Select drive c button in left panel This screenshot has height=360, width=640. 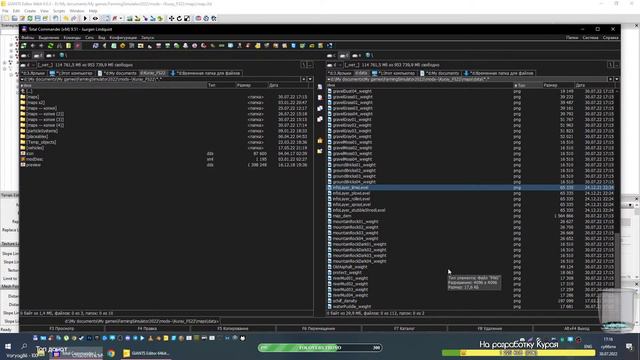[26, 56]
